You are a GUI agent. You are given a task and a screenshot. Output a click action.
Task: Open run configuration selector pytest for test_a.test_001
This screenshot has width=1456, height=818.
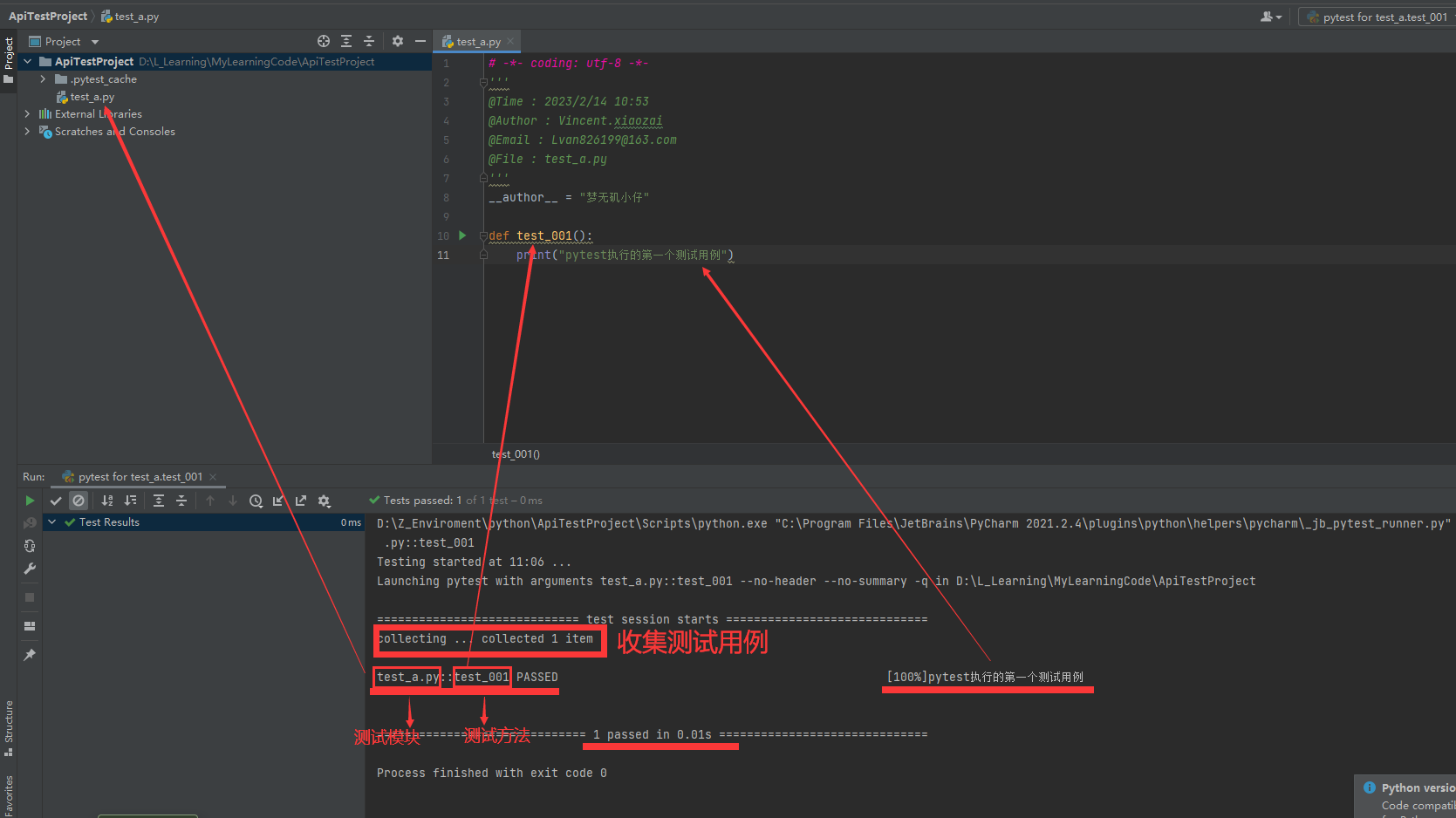1378,17
